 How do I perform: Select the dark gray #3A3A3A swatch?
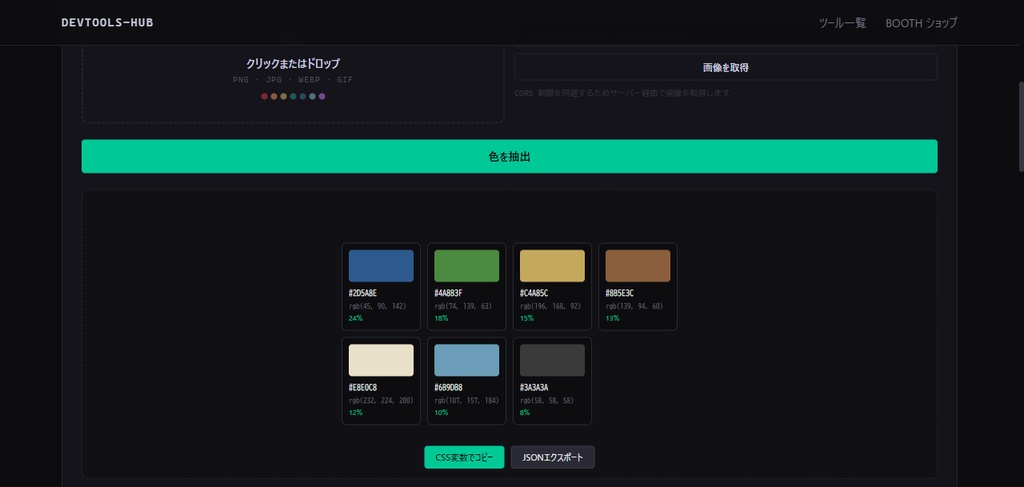pos(552,360)
